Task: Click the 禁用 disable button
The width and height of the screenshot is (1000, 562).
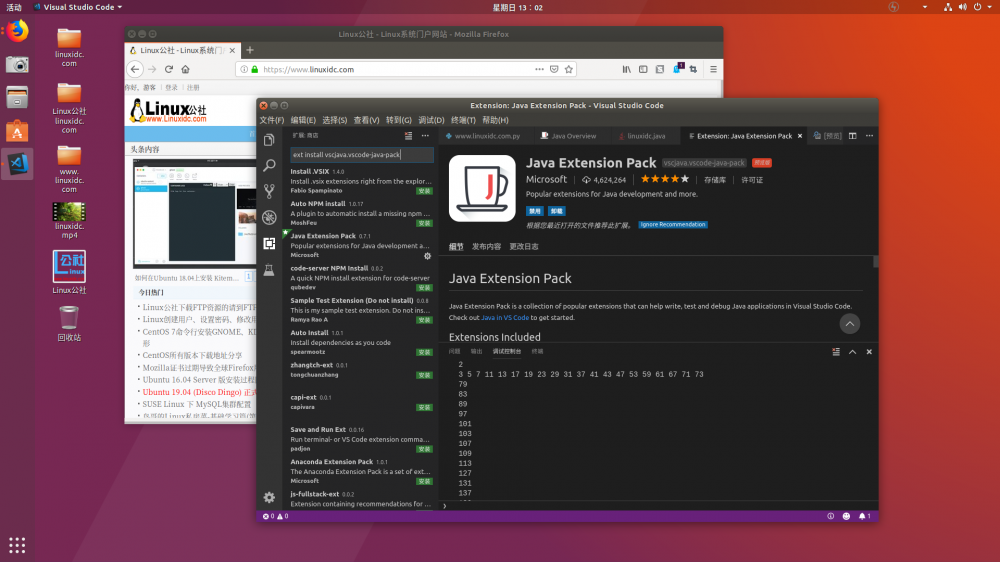Action: 534,211
